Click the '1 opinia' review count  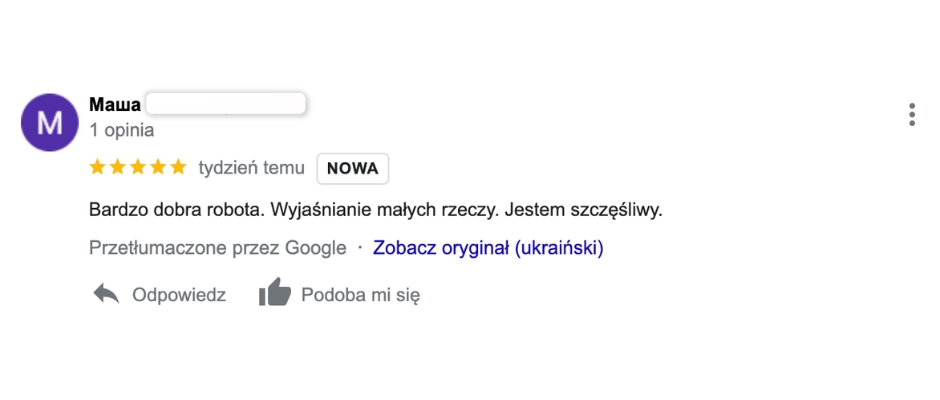coord(122,130)
